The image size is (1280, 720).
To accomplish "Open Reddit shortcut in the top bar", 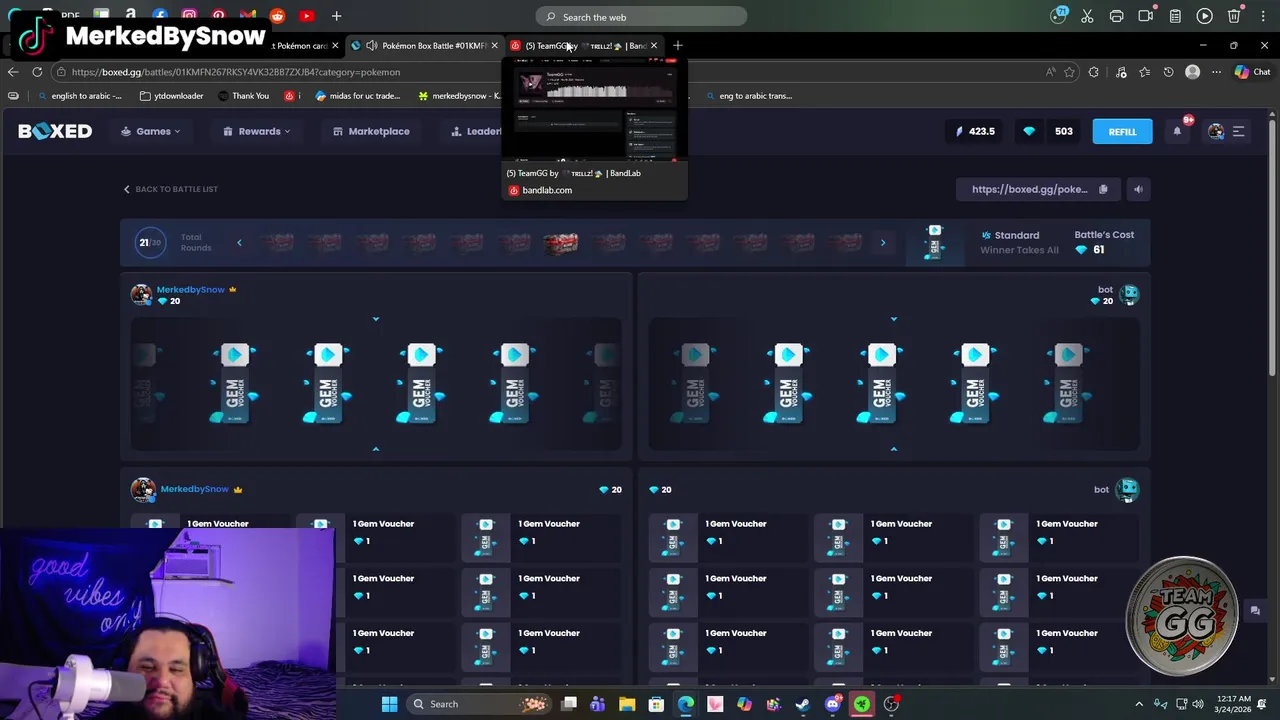I will tap(277, 16).
